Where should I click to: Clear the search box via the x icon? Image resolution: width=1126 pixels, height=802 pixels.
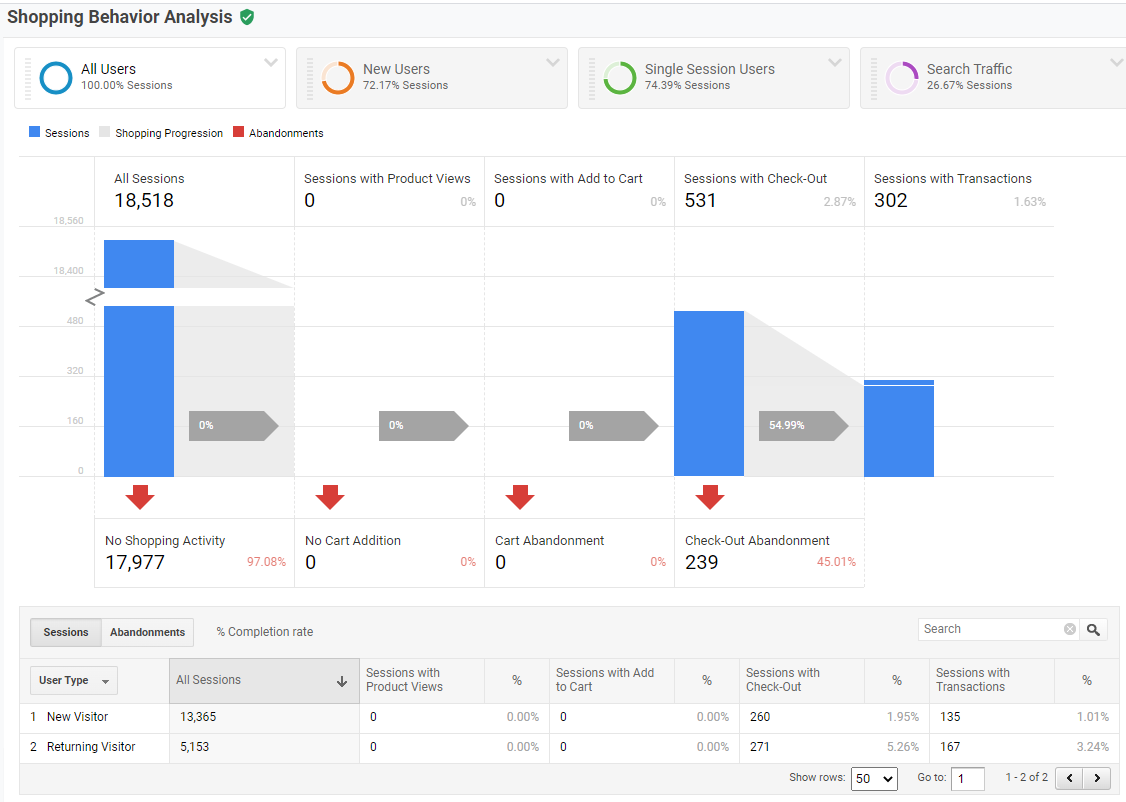1070,629
